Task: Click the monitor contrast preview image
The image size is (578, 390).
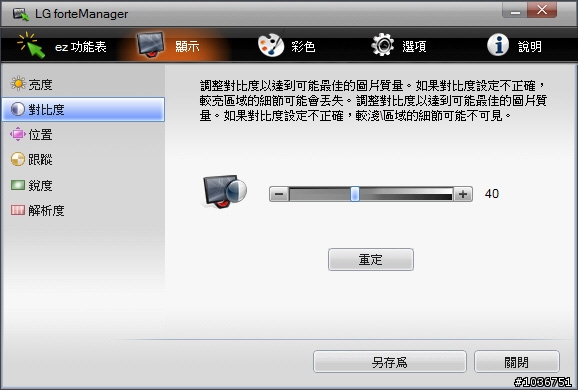Action: tap(224, 191)
